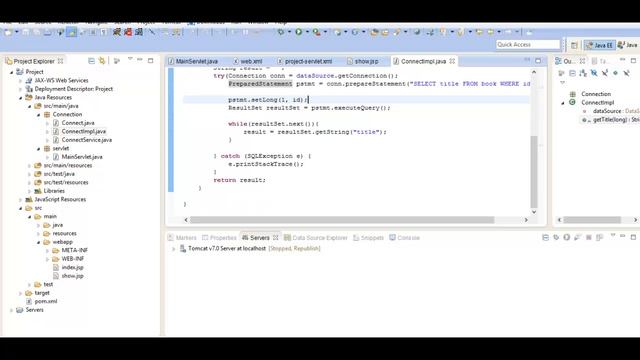The width and height of the screenshot is (640, 360).
Task: Select Tomcat v7.0 Server at localhost
Action: point(249,249)
